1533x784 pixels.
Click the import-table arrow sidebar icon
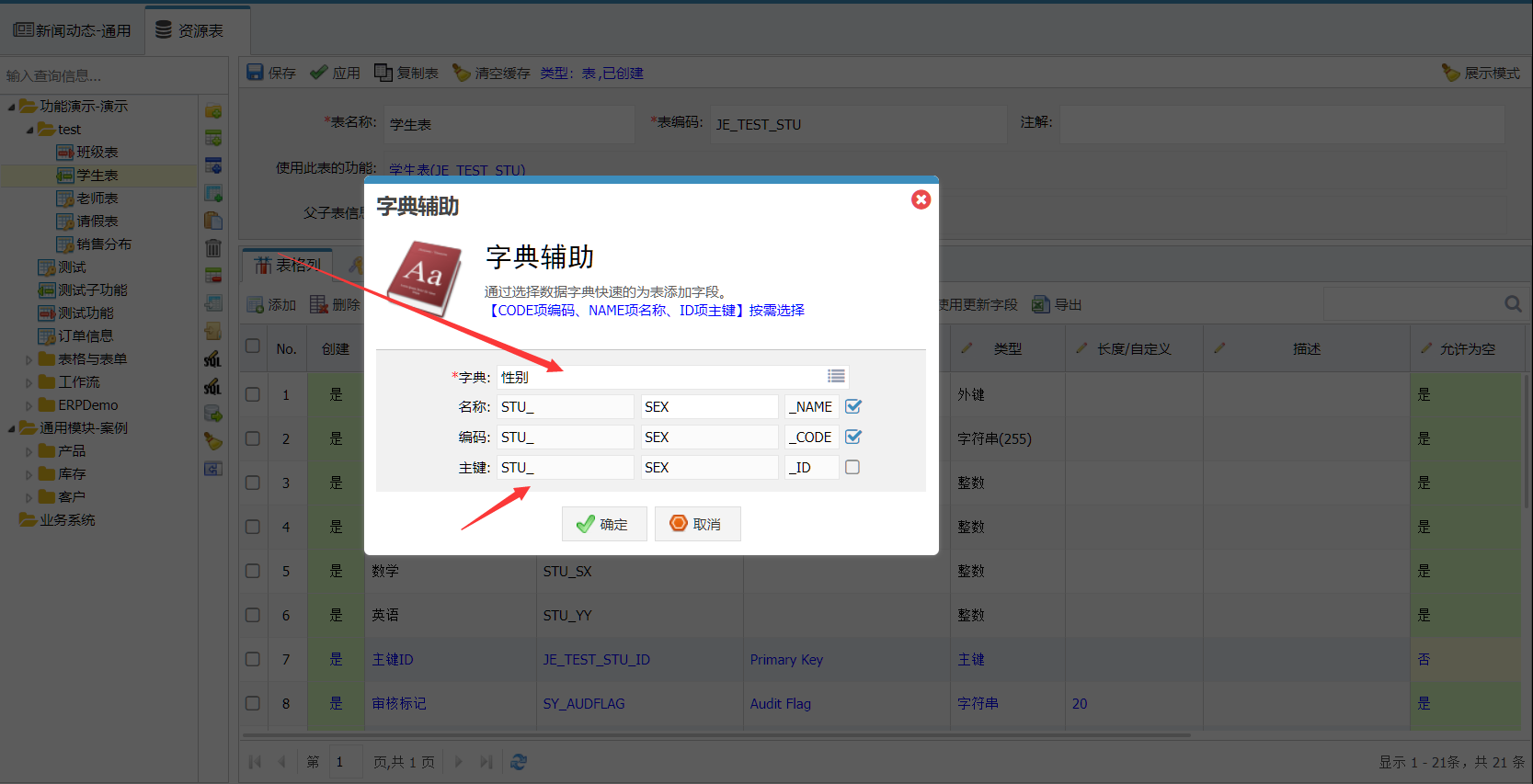pyautogui.click(x=213, y=303)
